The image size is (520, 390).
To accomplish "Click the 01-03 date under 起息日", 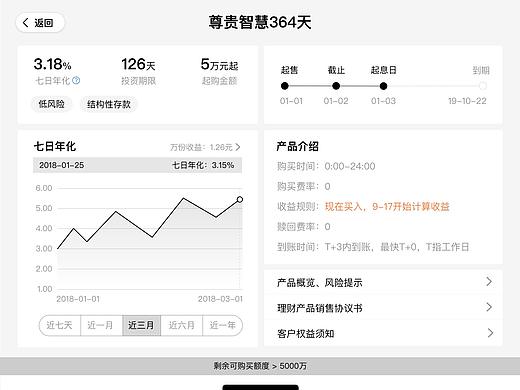I will (383, 101).
